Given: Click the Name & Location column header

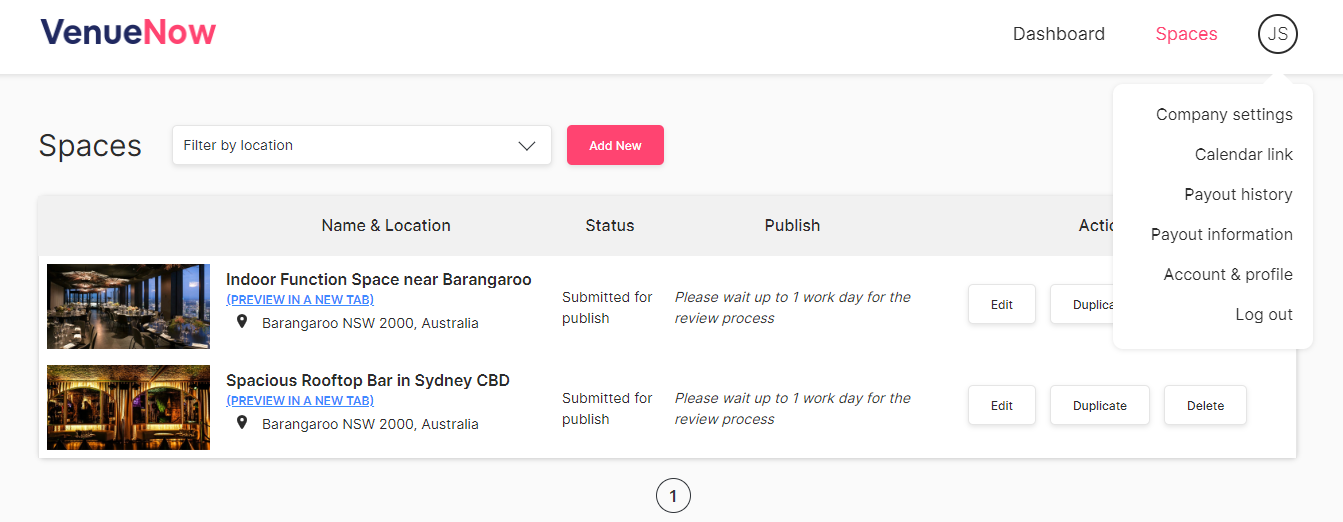Looking at the screenshot, I should click(x=386, y=225).
